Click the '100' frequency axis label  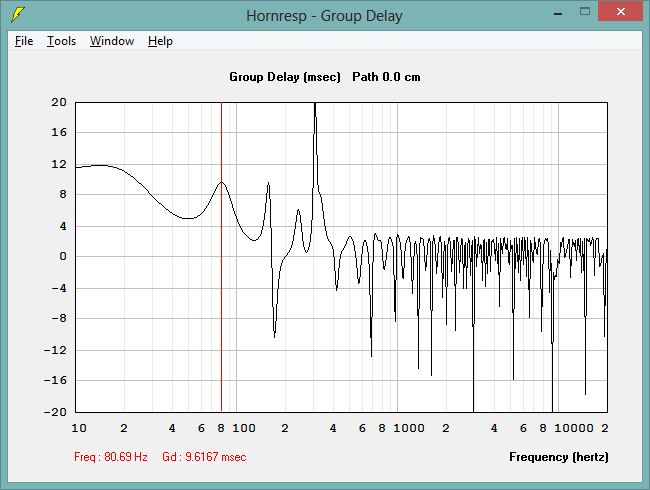point(244,428)
